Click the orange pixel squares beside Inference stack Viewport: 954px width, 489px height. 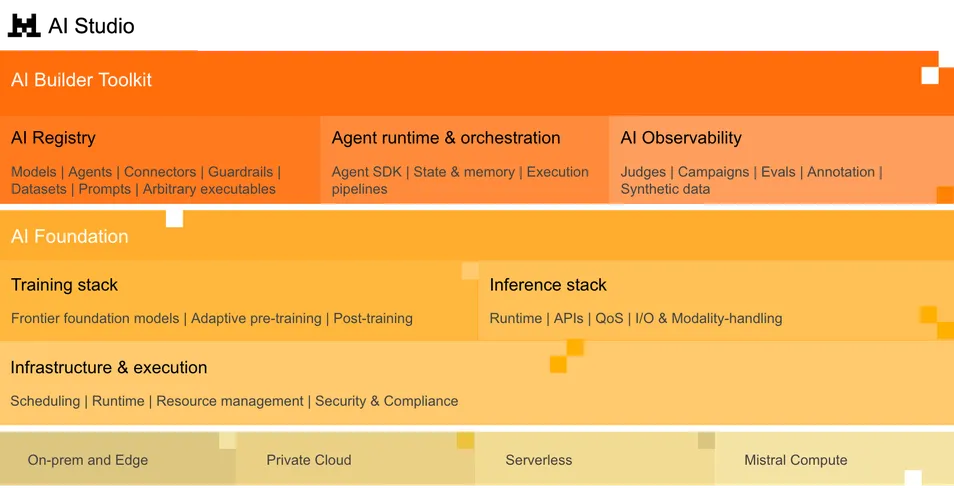point(936,322)
